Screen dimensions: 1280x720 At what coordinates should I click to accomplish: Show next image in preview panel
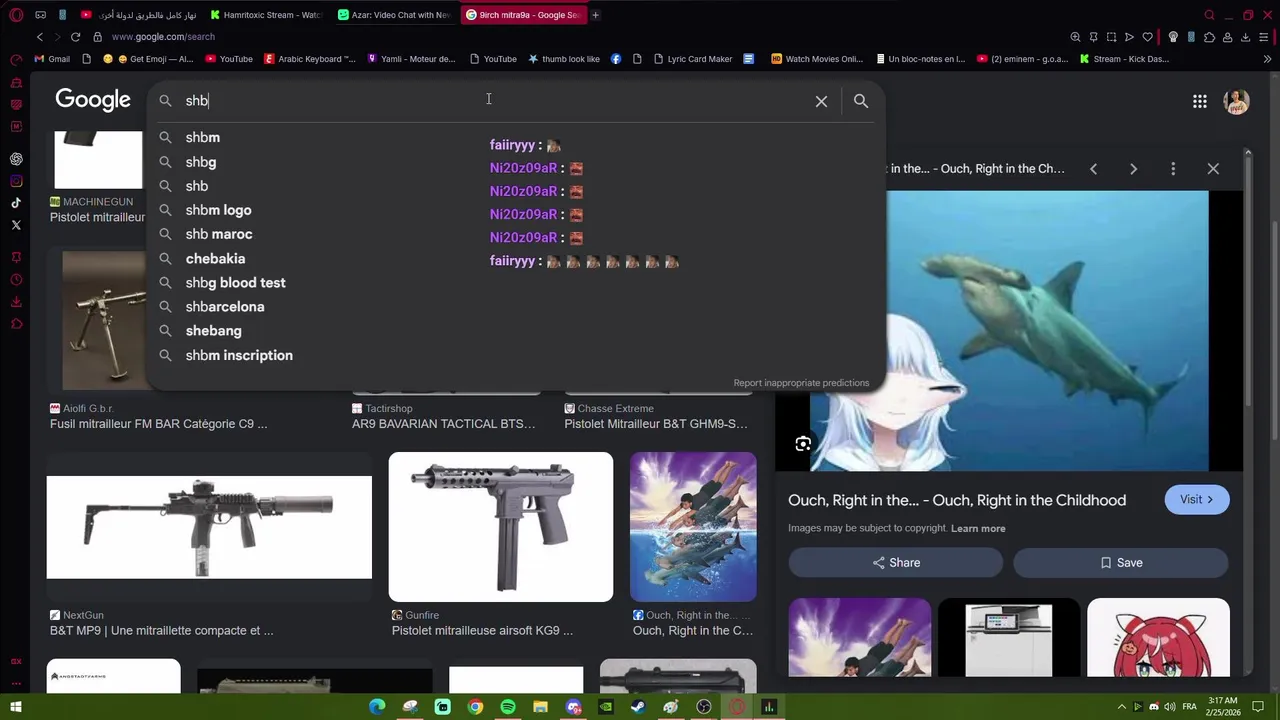pyautogui.click(x=1133, y=169)
